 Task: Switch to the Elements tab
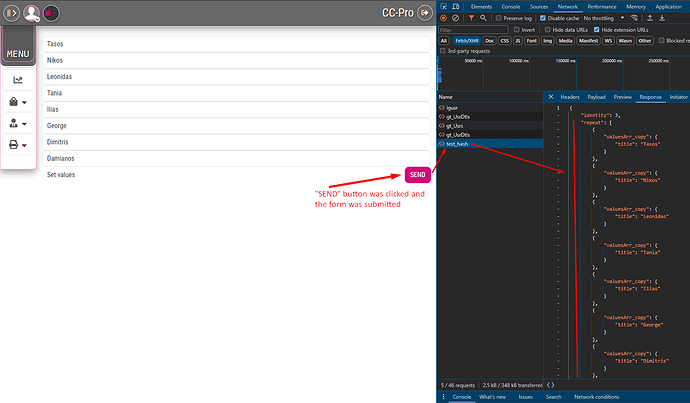(x=481, y=7)
